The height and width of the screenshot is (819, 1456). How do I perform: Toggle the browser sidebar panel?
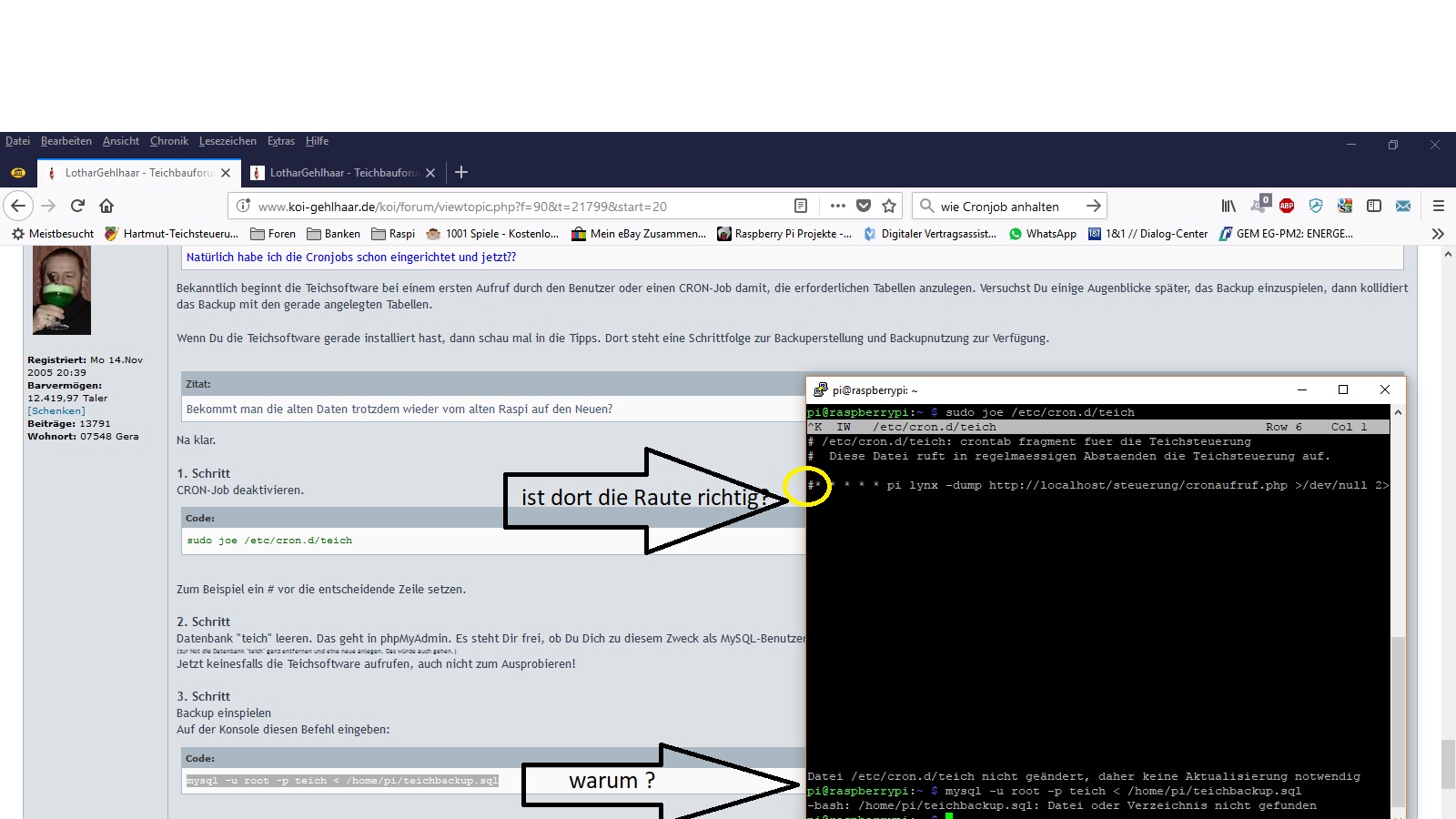(x=1374, y=206)
